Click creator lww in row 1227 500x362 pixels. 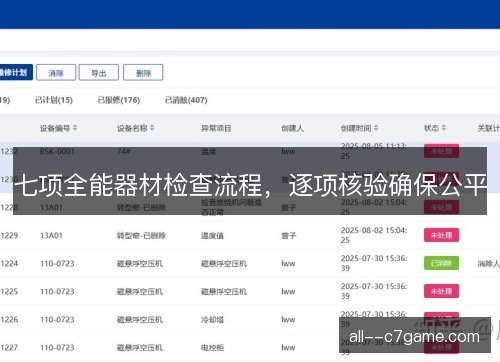coord(288,348)
